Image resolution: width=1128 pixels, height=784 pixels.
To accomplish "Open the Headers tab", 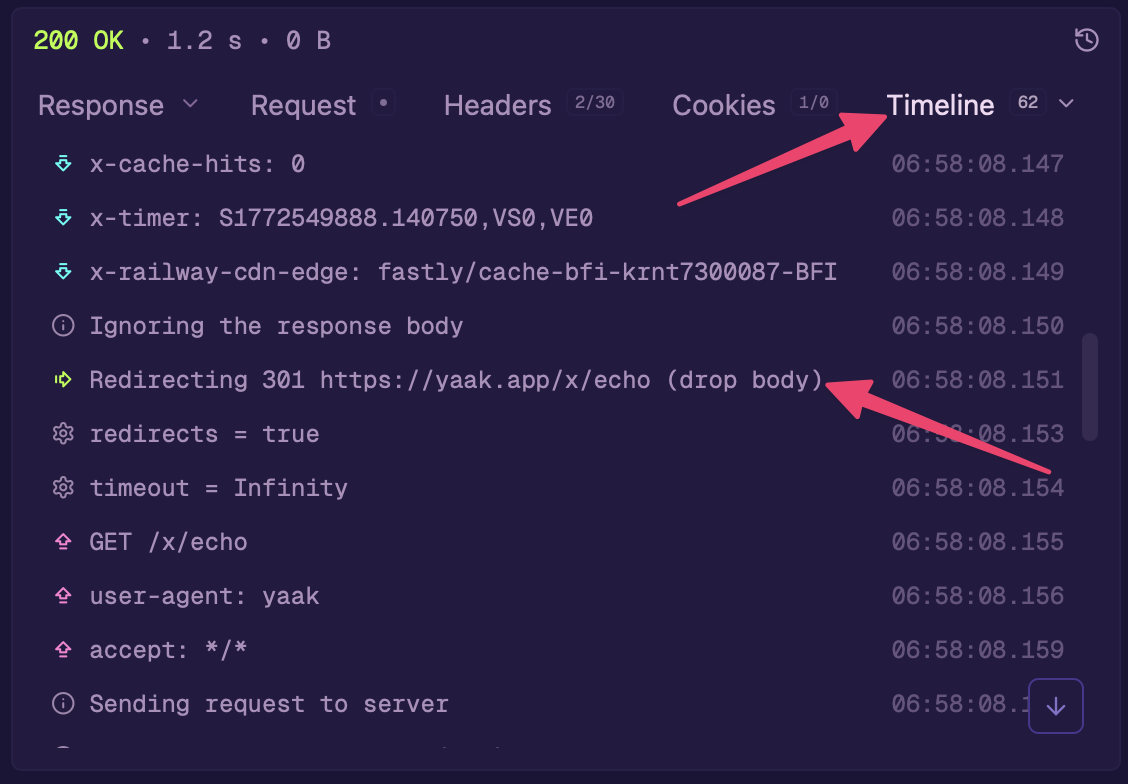I will (x=497, y=106).
